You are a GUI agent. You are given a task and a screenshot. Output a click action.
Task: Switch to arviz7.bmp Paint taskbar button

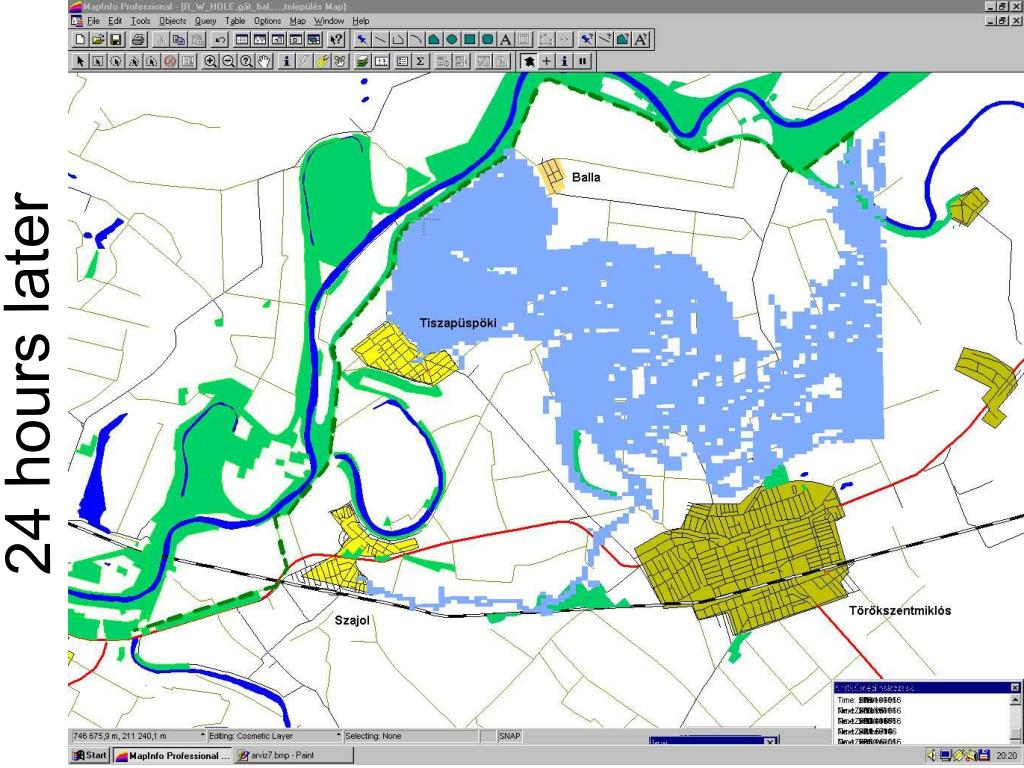pos(294,756)
